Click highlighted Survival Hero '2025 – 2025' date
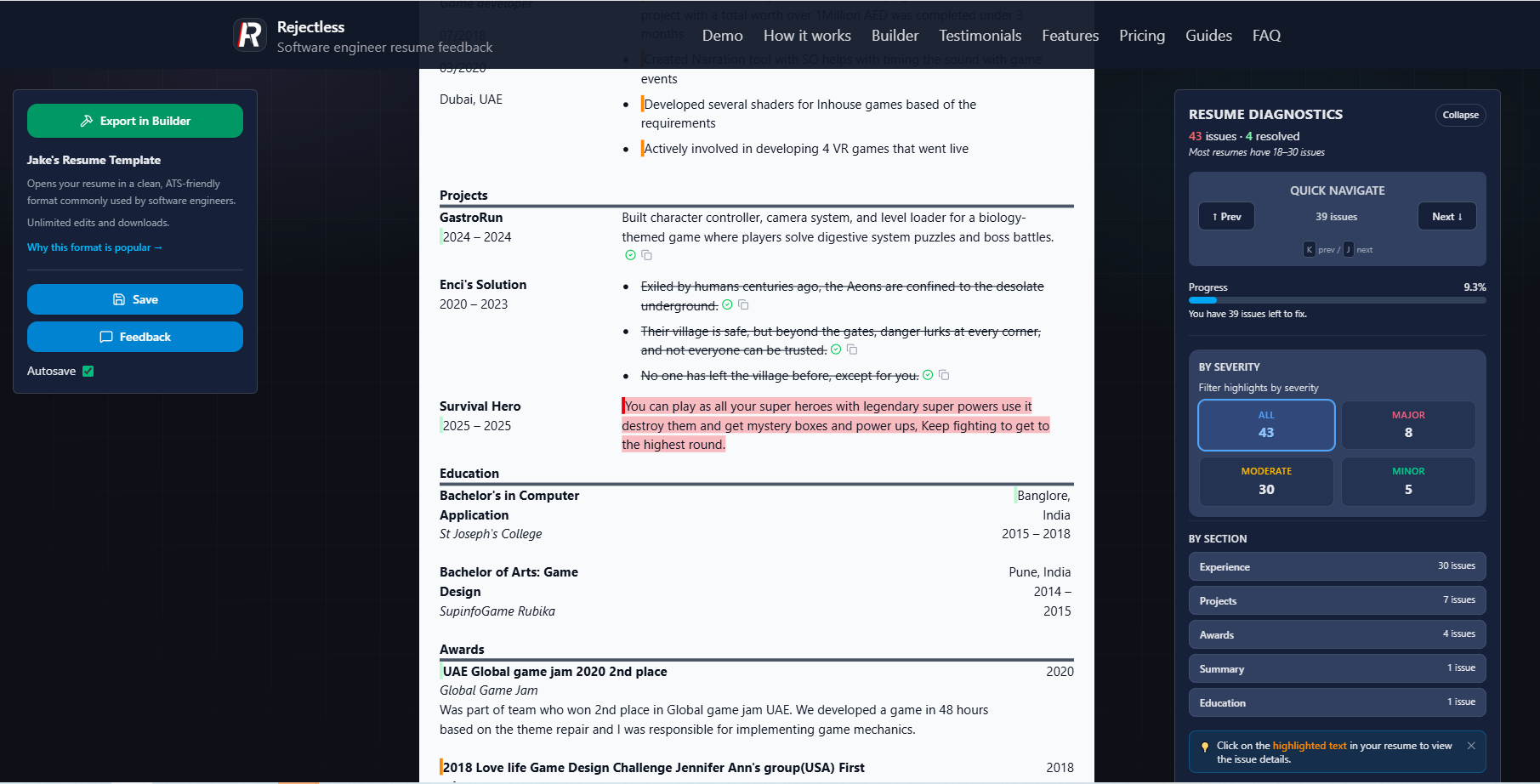 (x=476, y=426)
